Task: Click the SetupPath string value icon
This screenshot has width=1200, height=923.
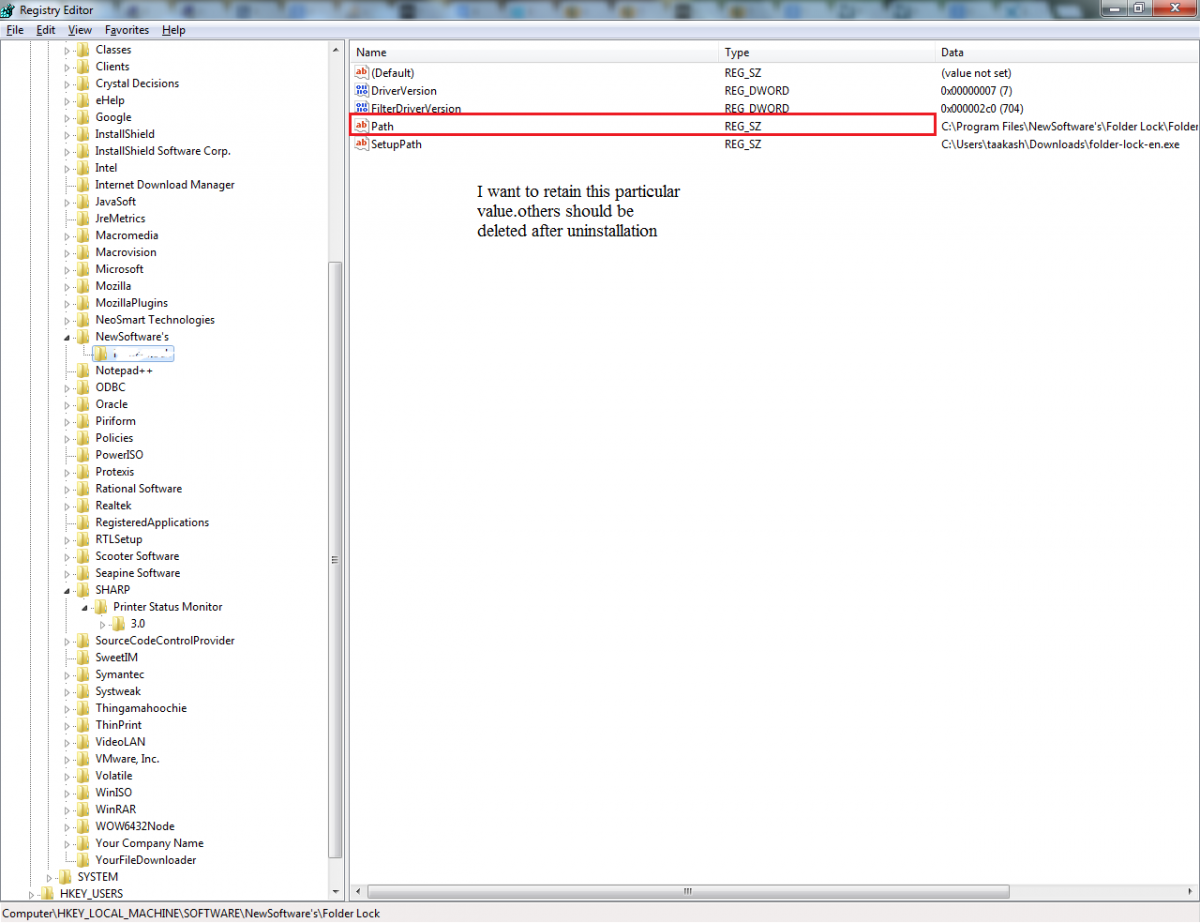Action: click(362, 144)
